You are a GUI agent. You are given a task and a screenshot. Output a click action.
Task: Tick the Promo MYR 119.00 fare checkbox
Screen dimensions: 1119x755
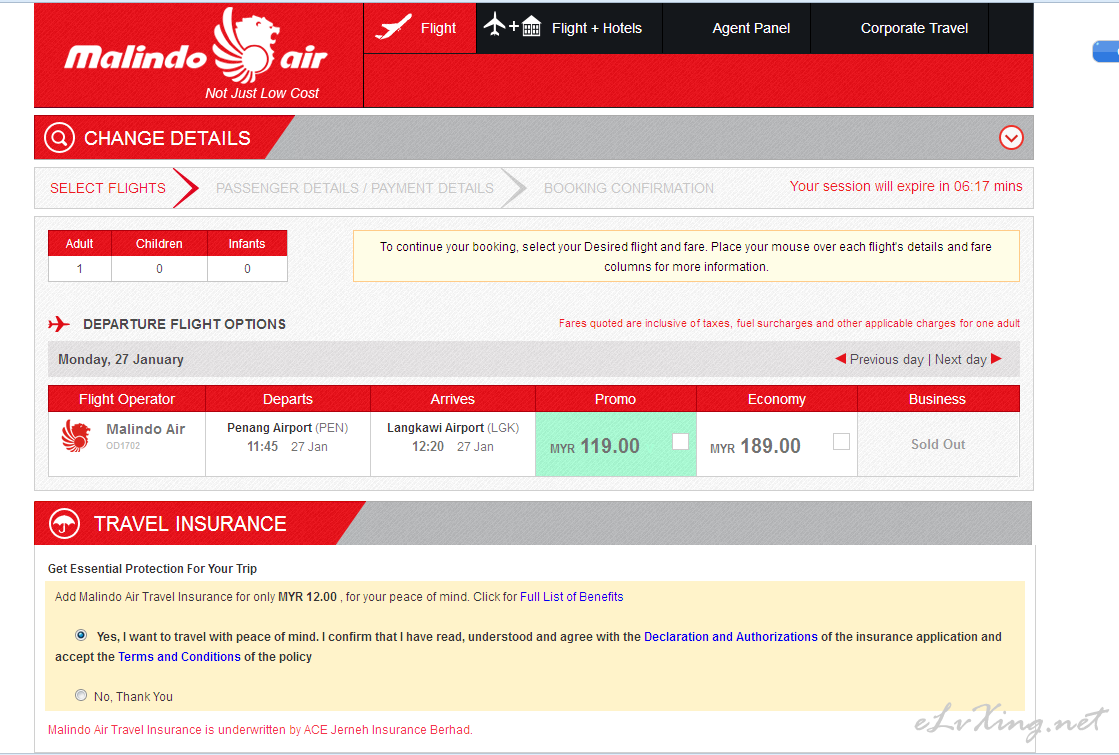coord(680,442)
